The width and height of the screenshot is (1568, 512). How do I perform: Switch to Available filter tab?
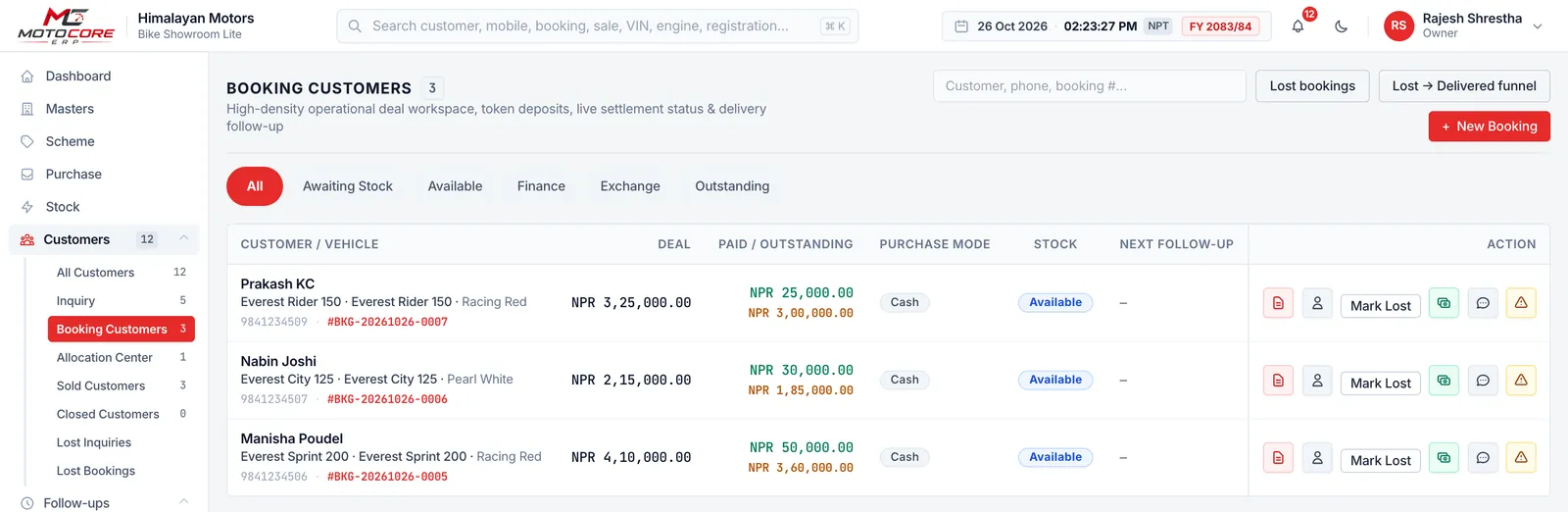pos(455,186)
